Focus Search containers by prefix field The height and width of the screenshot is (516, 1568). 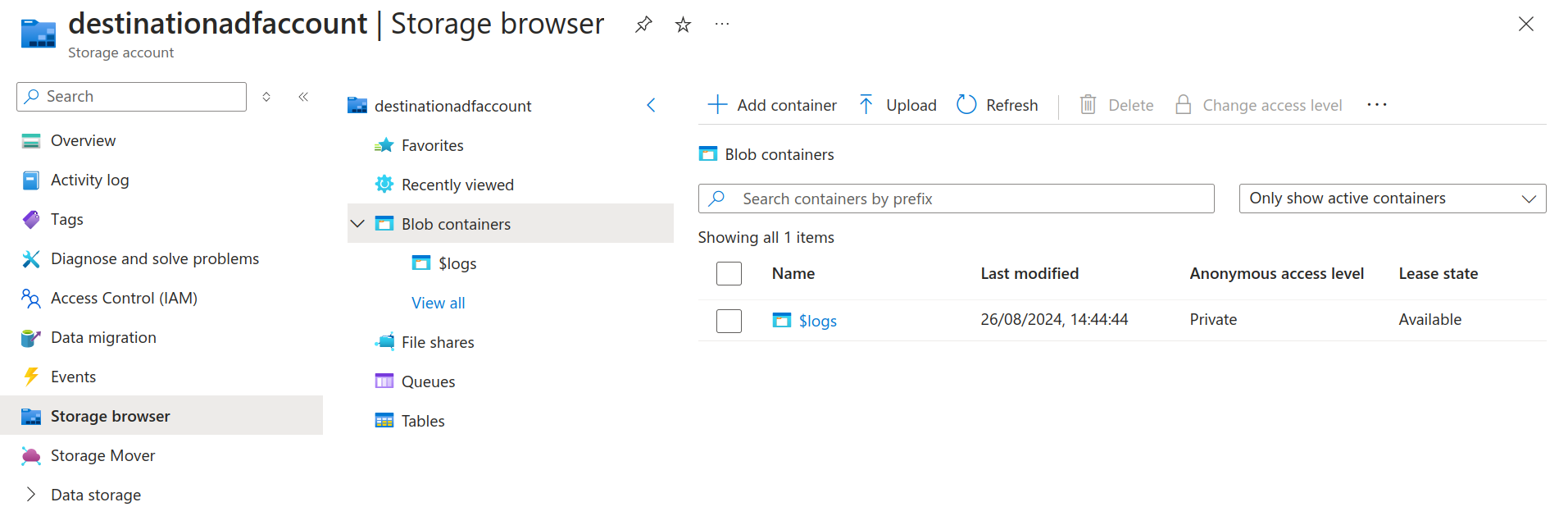tap(956, 199)
